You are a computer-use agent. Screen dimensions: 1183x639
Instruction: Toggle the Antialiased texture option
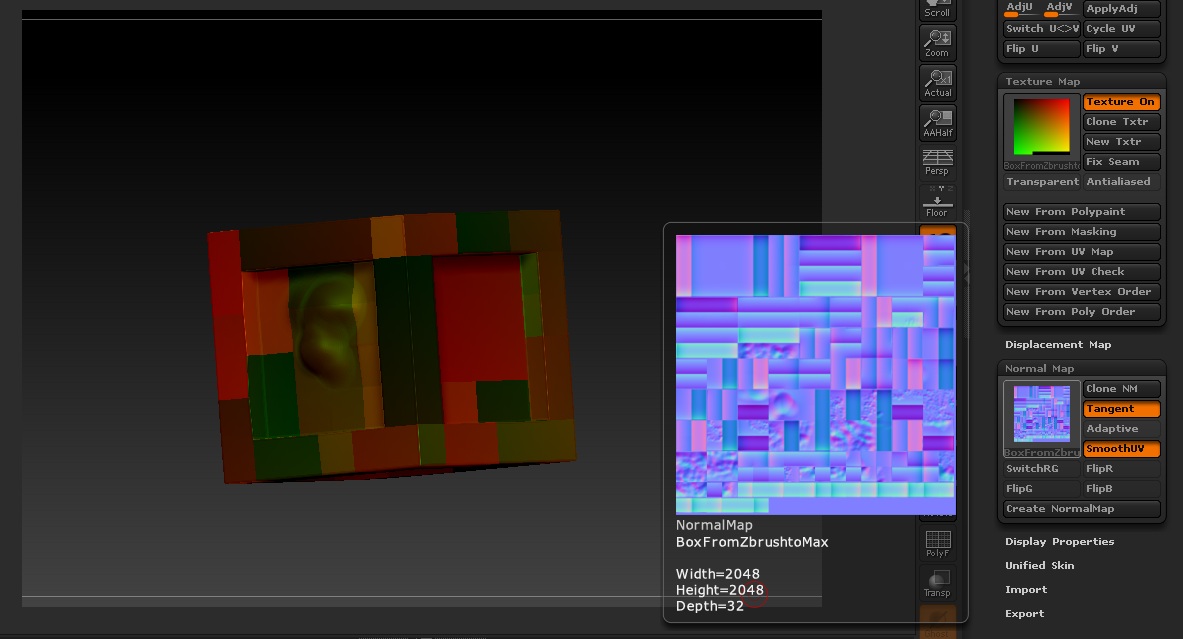point(1121,182)
